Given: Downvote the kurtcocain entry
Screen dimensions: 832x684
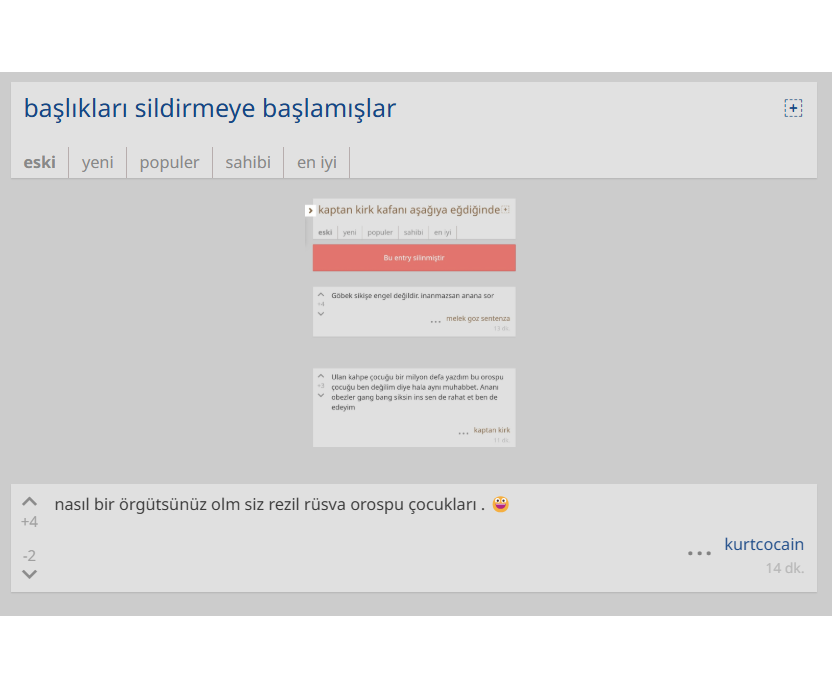Looking at the screenshot, I should (30, 574).
